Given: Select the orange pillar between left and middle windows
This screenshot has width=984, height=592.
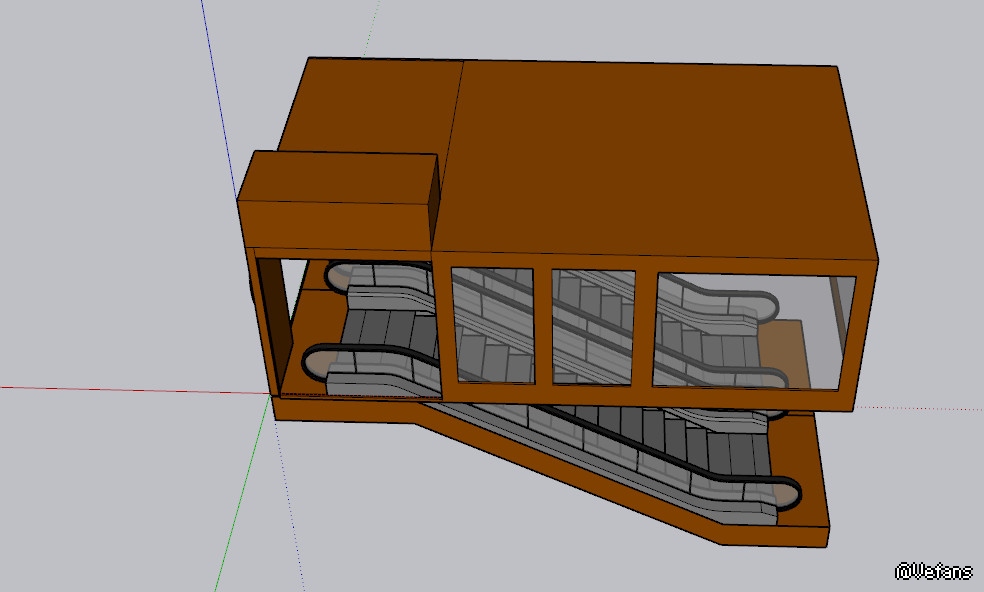Looking at the screenshot, I should (544, 326).
